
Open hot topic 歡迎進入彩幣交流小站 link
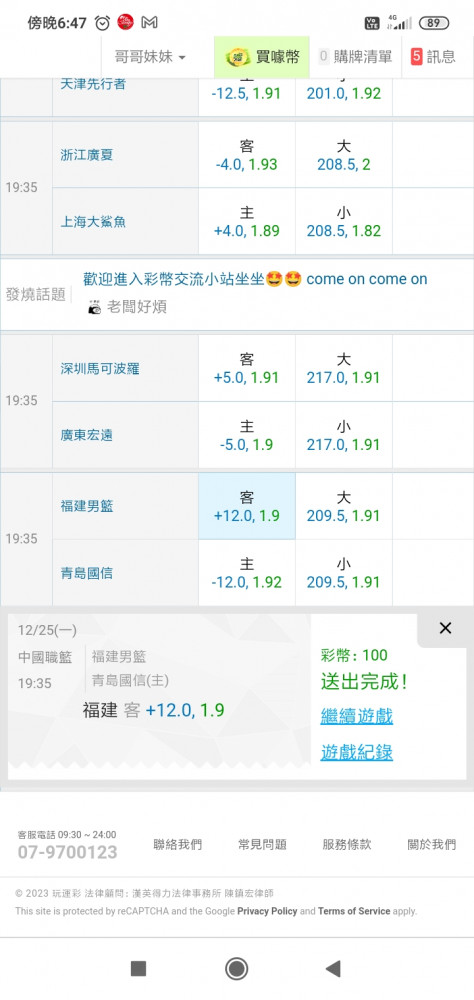click(x=255, y=279)
